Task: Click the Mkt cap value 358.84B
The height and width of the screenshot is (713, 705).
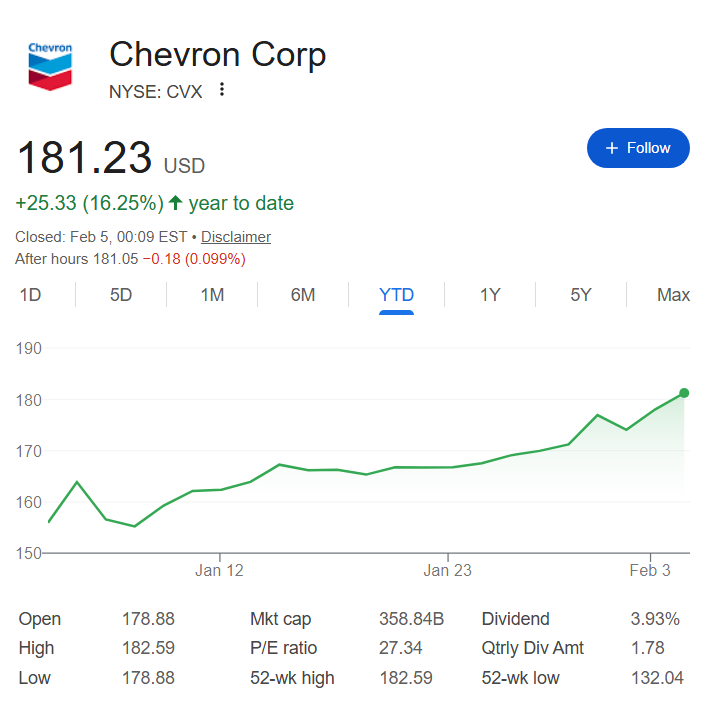Action: pos(412,619)
